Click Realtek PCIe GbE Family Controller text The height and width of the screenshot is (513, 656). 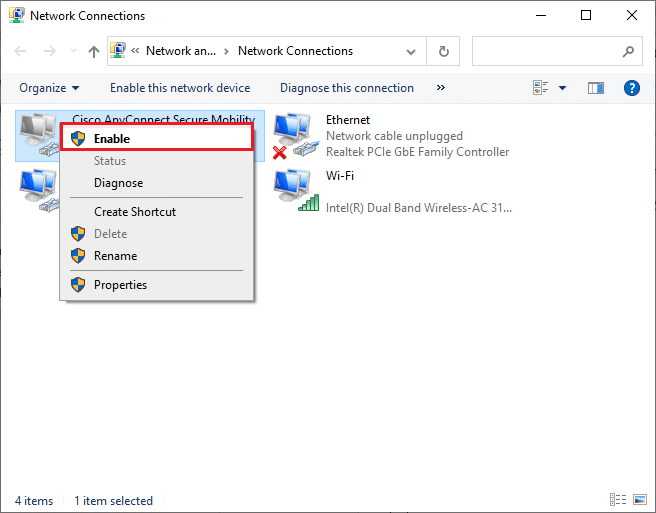[417, 151]
